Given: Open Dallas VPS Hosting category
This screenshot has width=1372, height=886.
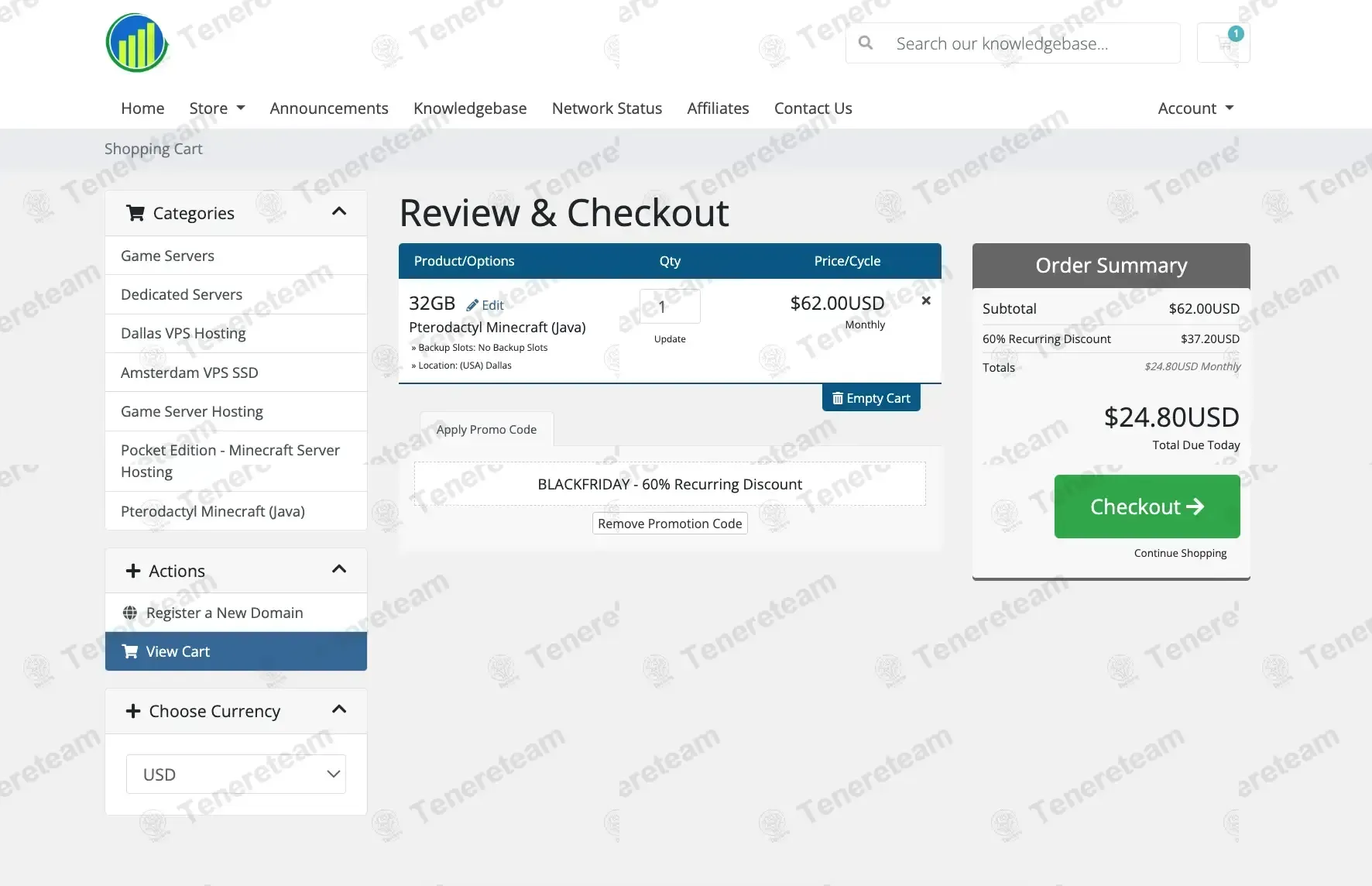Looking at the screenshot, I should (x=236, y=333).
